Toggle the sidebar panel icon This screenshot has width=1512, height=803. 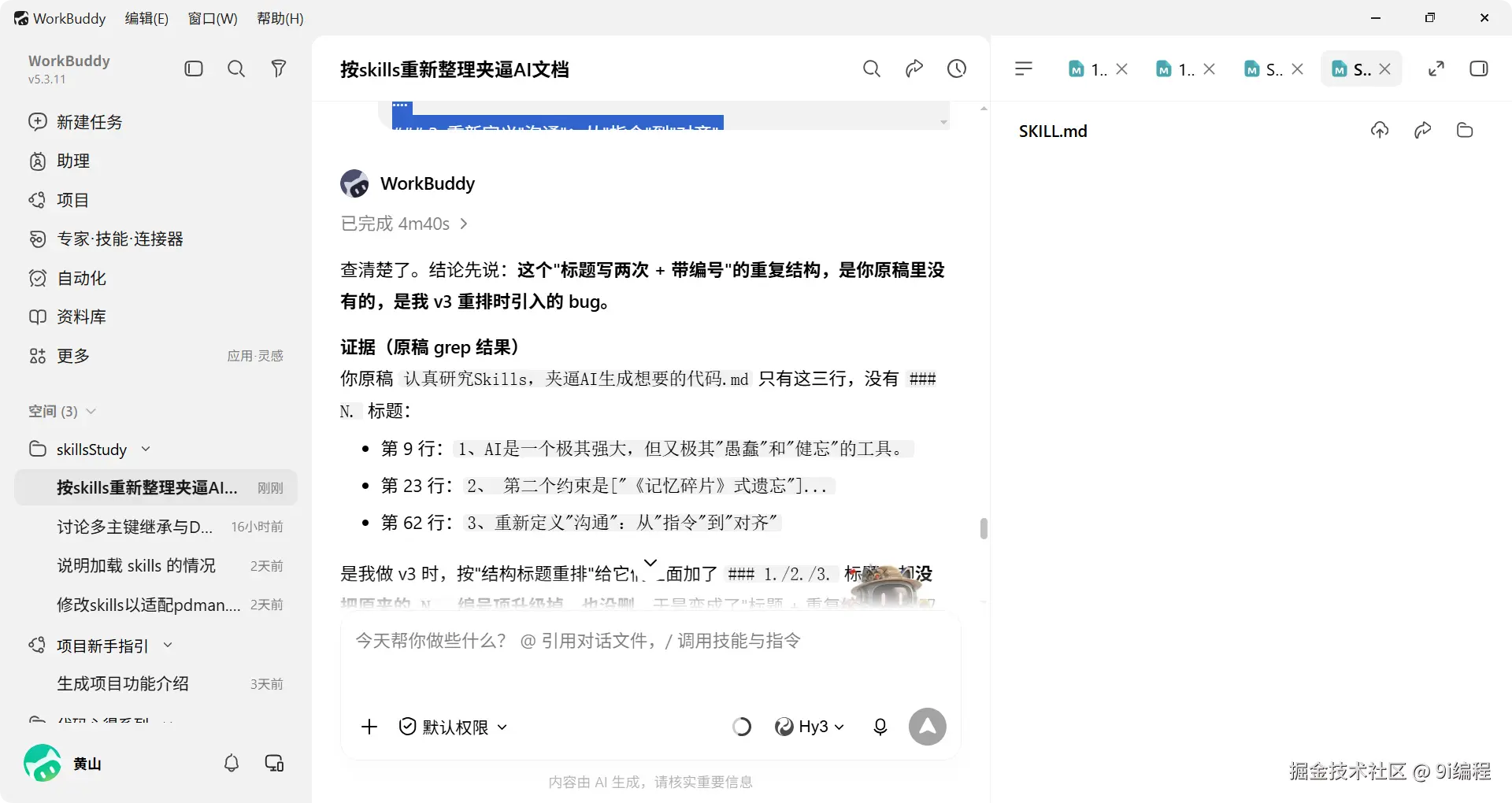[x=194, y=68]
